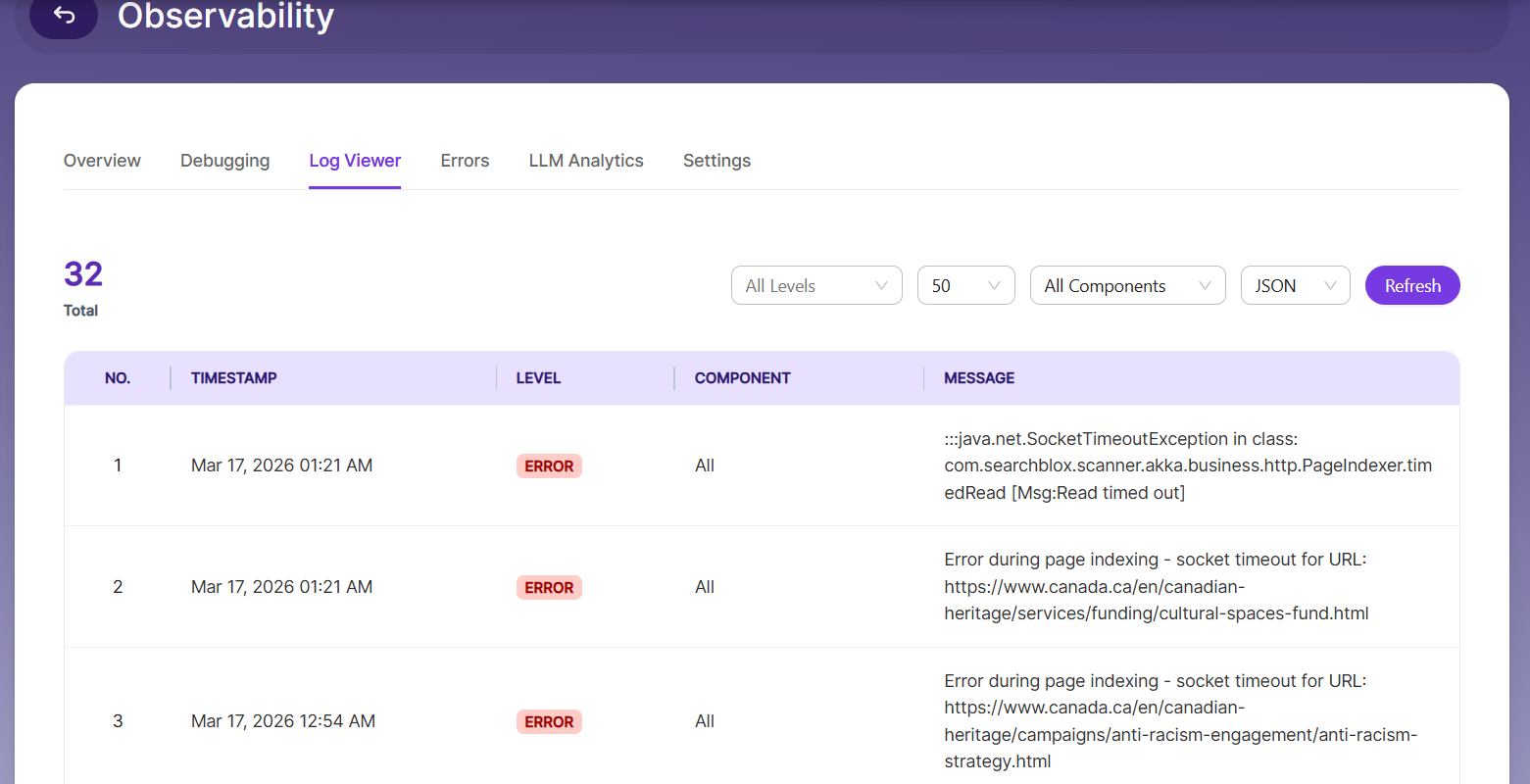Click the NO. column header
The image size is (1530, 784).
[x=118, y=378]
